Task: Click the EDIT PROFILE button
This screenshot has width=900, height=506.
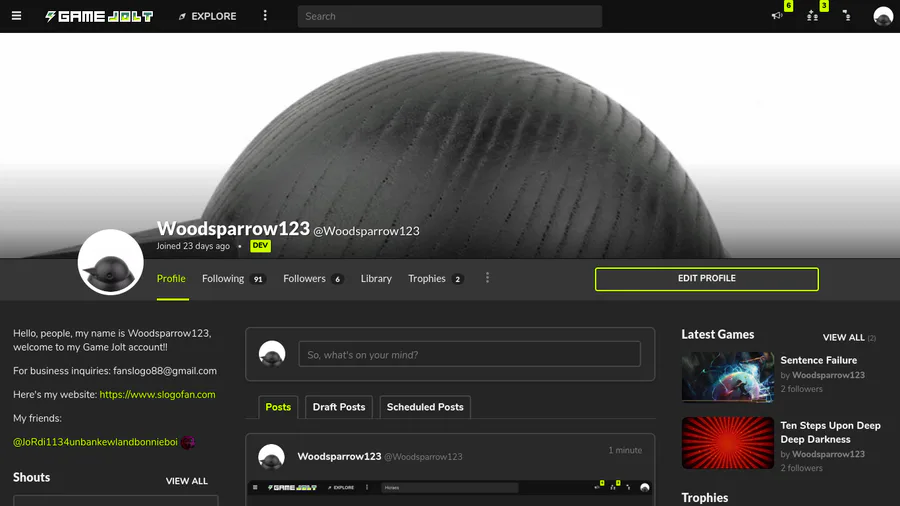Action: click(707, 279)
